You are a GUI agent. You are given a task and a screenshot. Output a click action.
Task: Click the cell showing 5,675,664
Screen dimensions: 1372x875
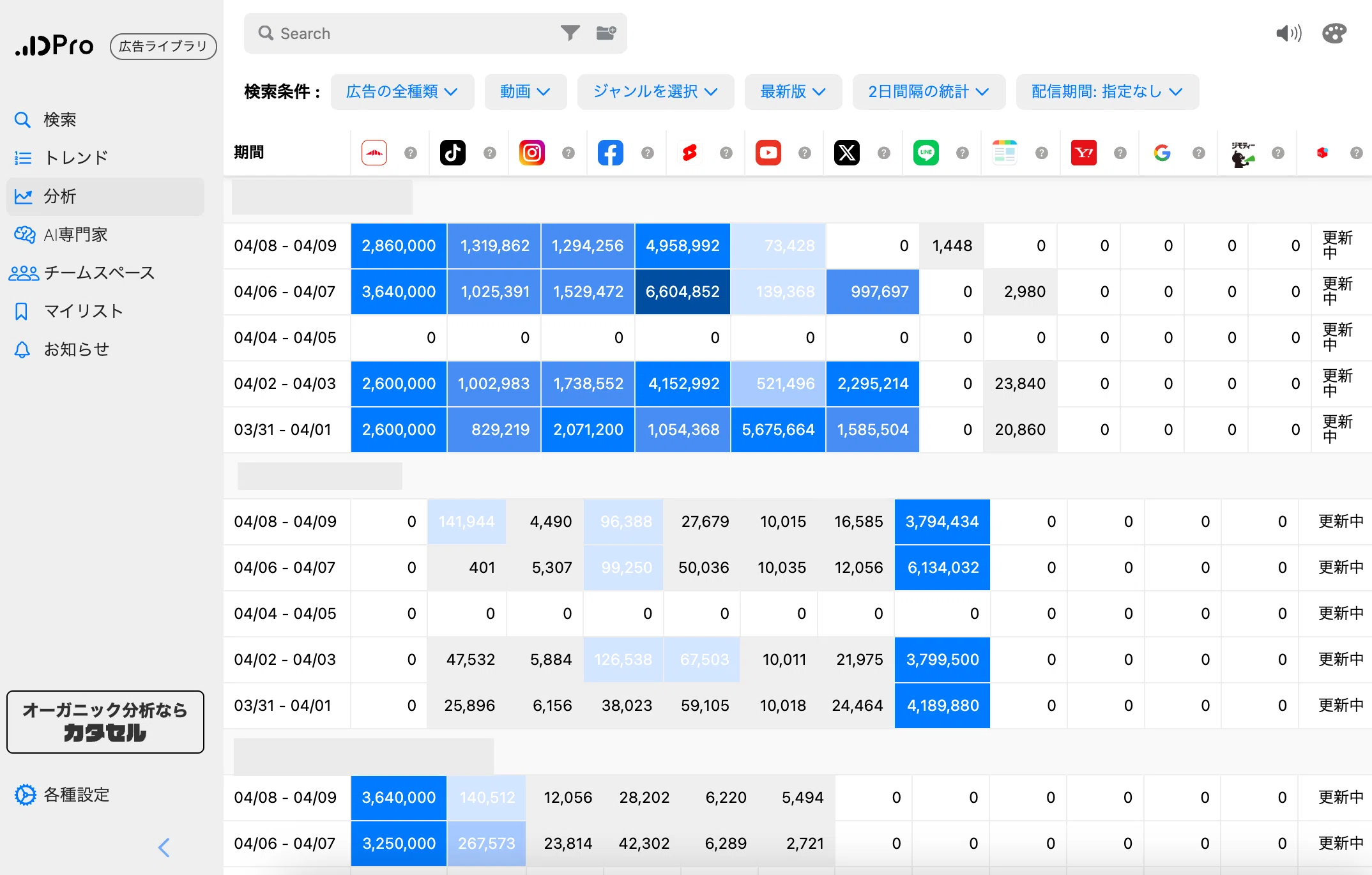tap(778, 430)
